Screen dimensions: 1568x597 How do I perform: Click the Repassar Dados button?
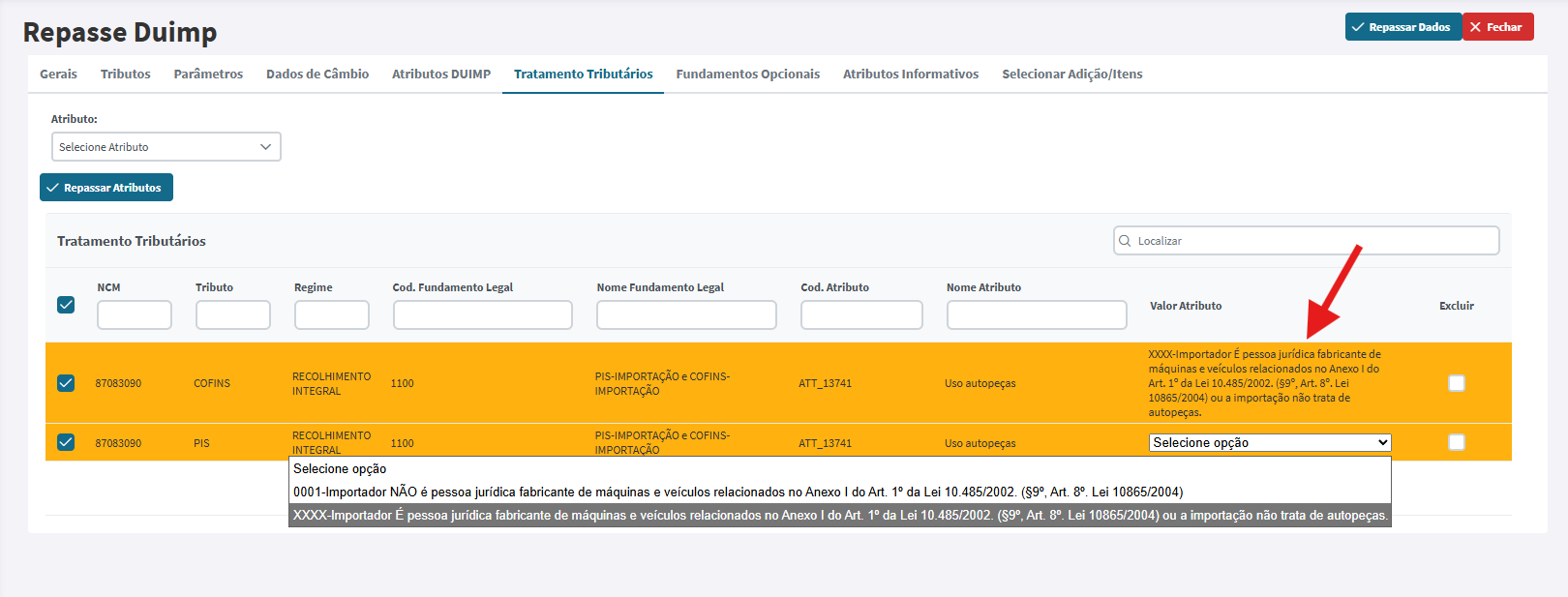pyautogui.click(x=1402, y=27)
